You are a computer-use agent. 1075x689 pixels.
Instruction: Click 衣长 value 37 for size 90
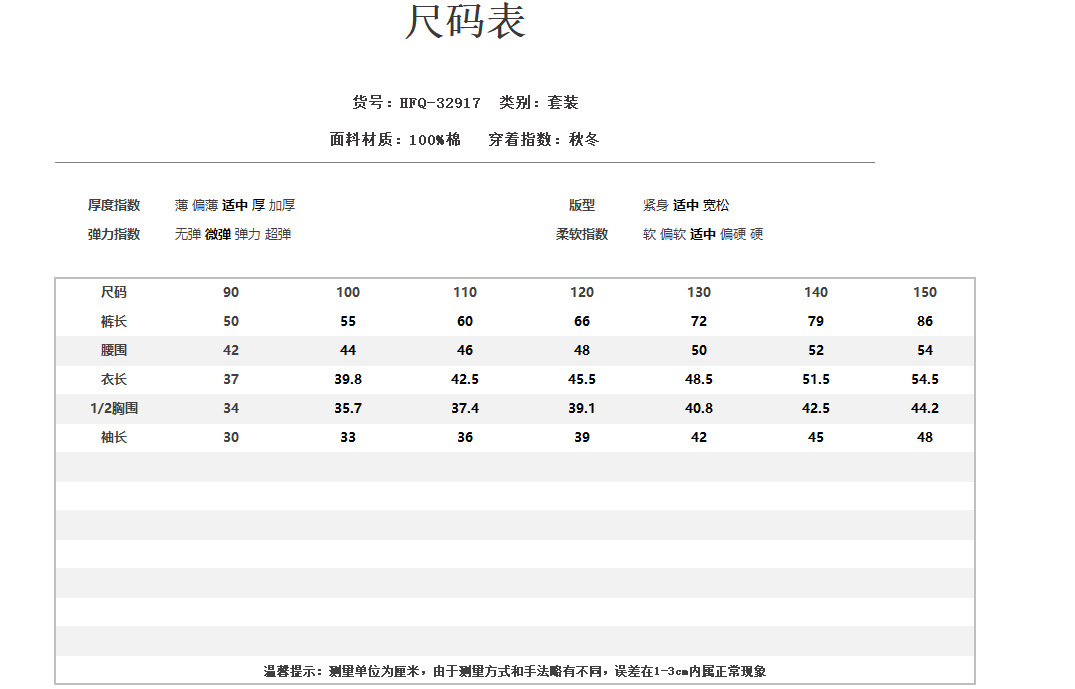click(x=231, y=379)
